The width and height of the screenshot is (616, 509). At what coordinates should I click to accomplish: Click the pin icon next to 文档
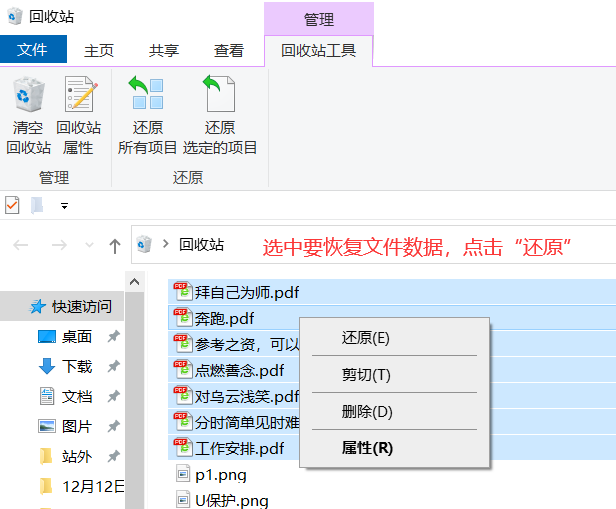point(114,396)
